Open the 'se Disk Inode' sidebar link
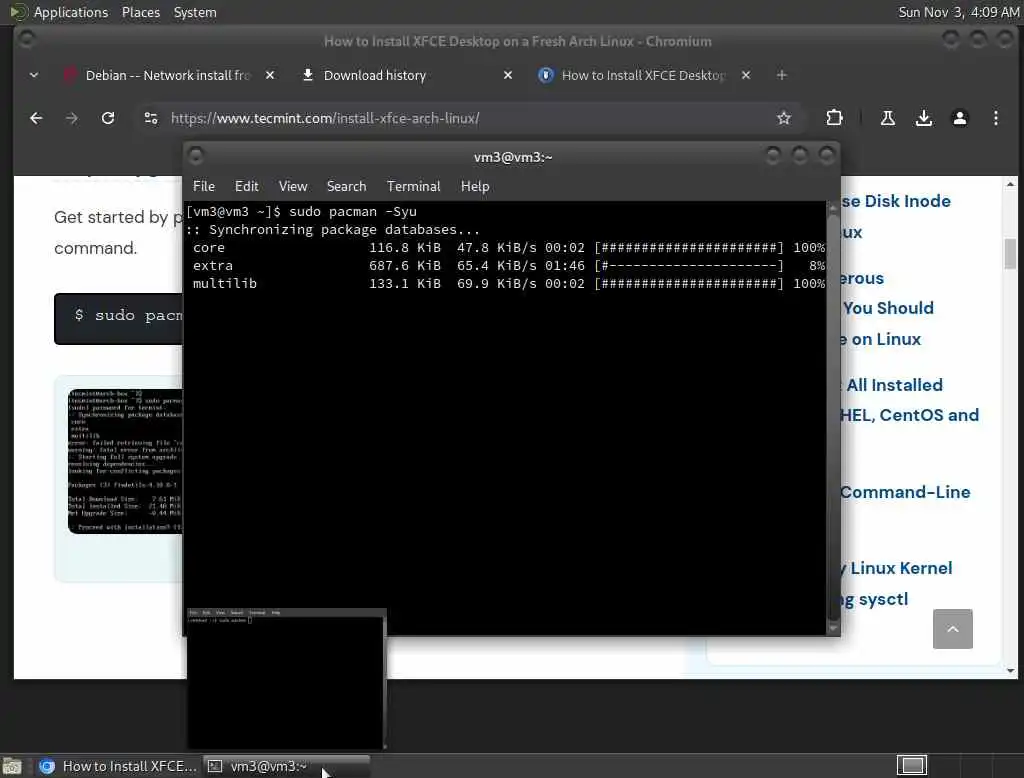The width and height of the screenshot is (1024, 778). pyautogui.click(x=895, y=201)
